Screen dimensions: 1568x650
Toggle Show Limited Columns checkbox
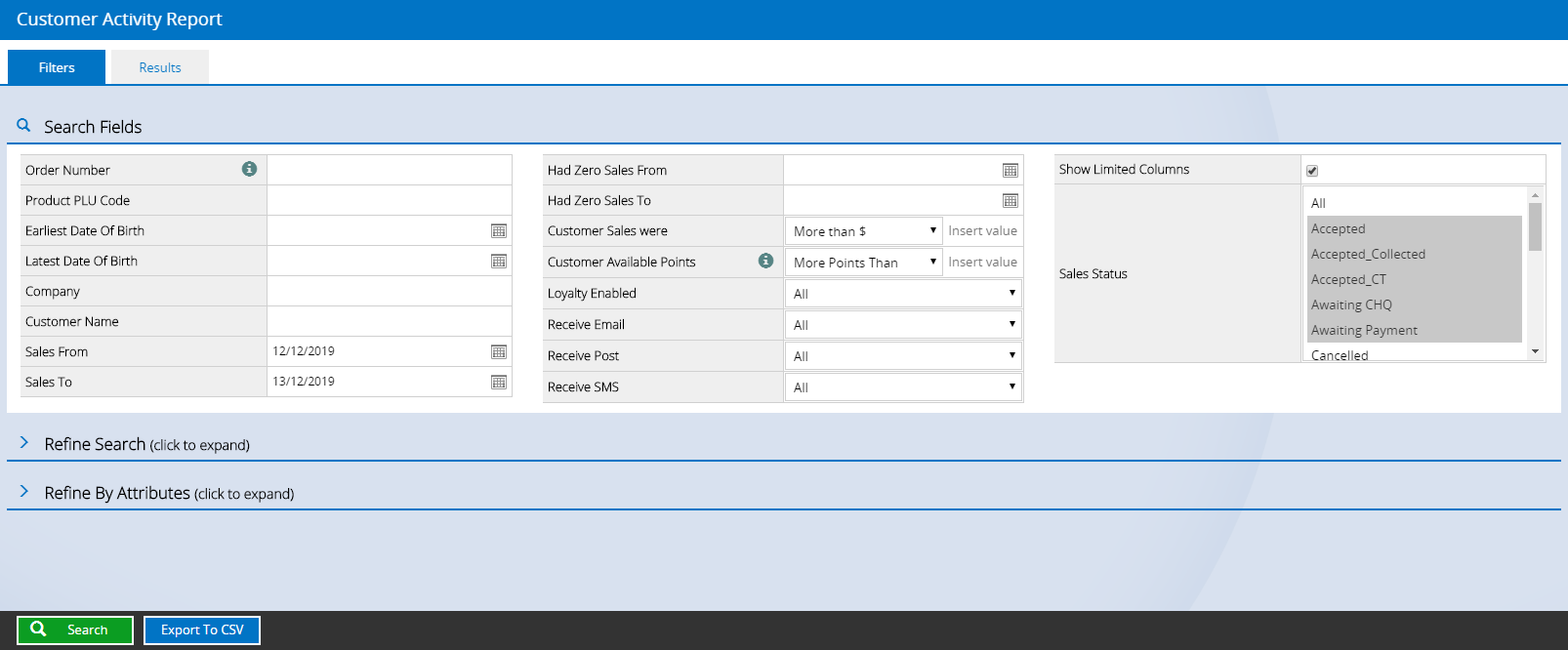click(x=1312, y=171)
